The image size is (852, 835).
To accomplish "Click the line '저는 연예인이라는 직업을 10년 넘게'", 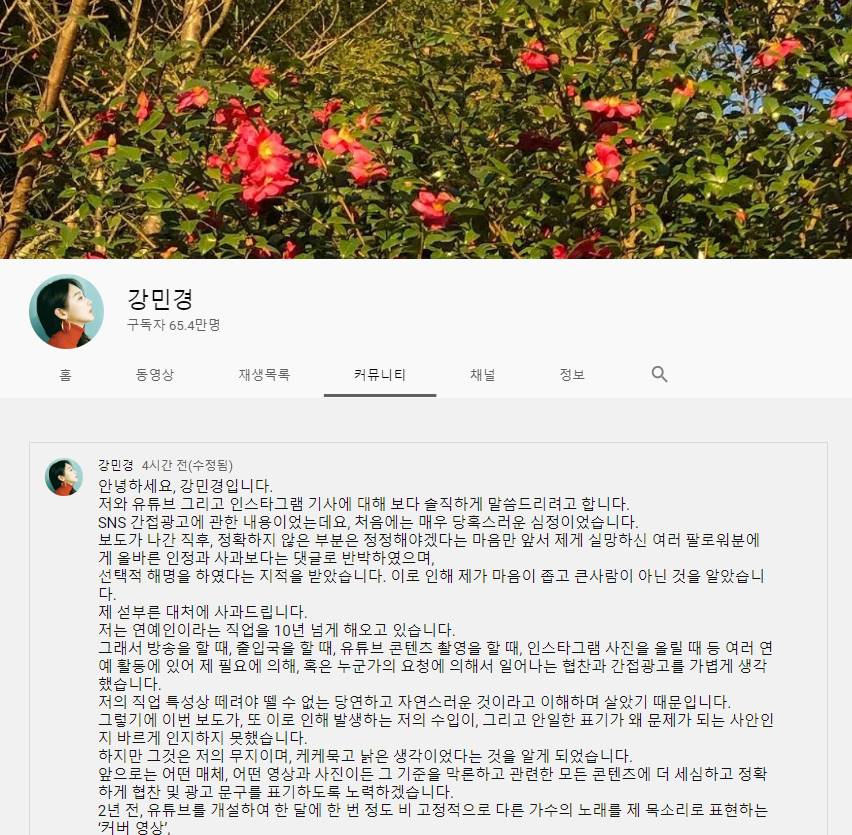I will (x=277, y=630).
